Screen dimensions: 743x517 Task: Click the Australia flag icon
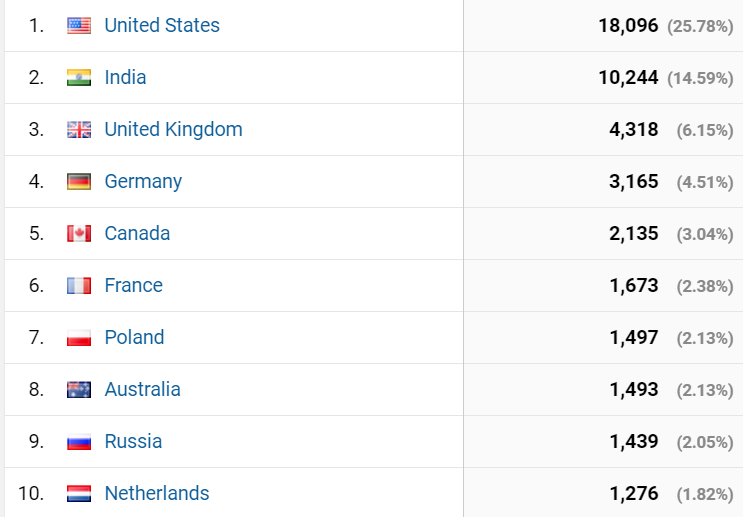[79, 390]
